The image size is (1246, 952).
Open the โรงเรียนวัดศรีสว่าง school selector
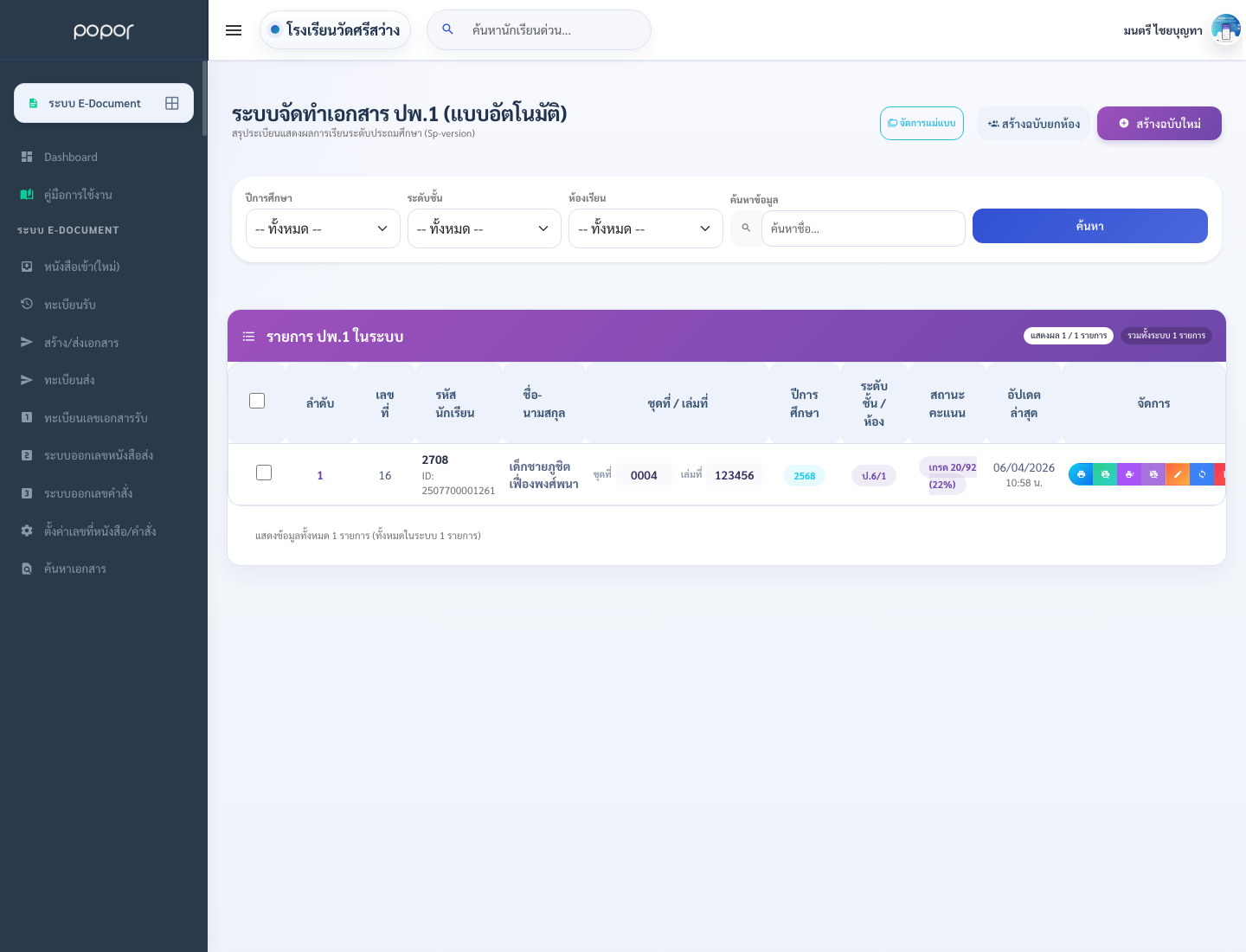click(x=335, y=29)
